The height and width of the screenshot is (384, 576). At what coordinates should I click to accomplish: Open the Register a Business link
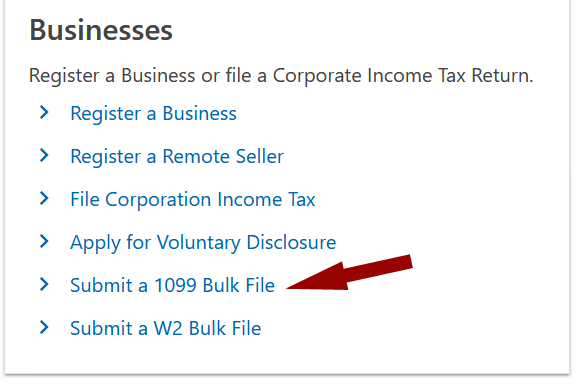153,113
